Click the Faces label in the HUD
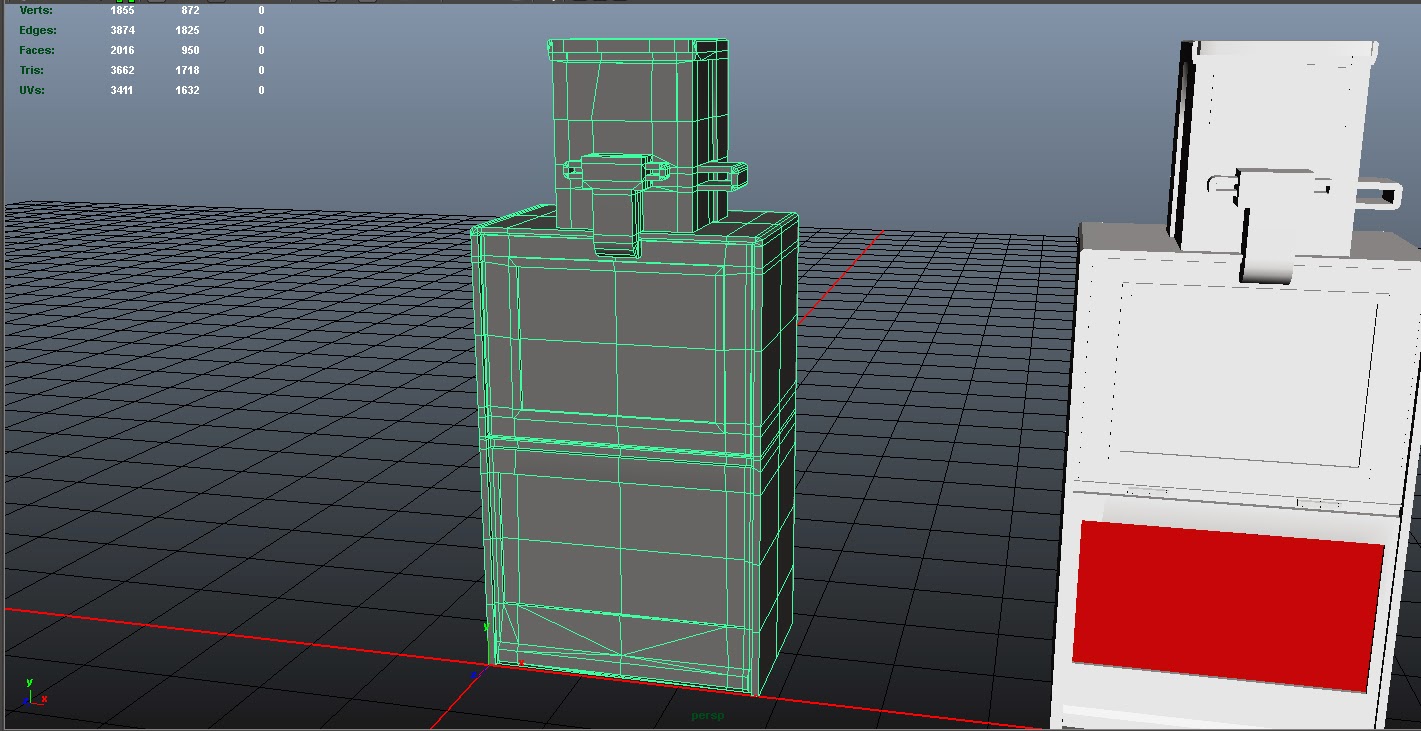 pyautogui.click(x=37, y=50)
